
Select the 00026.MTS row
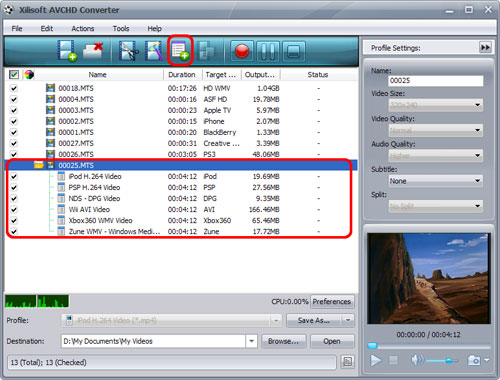click(182, 154)
